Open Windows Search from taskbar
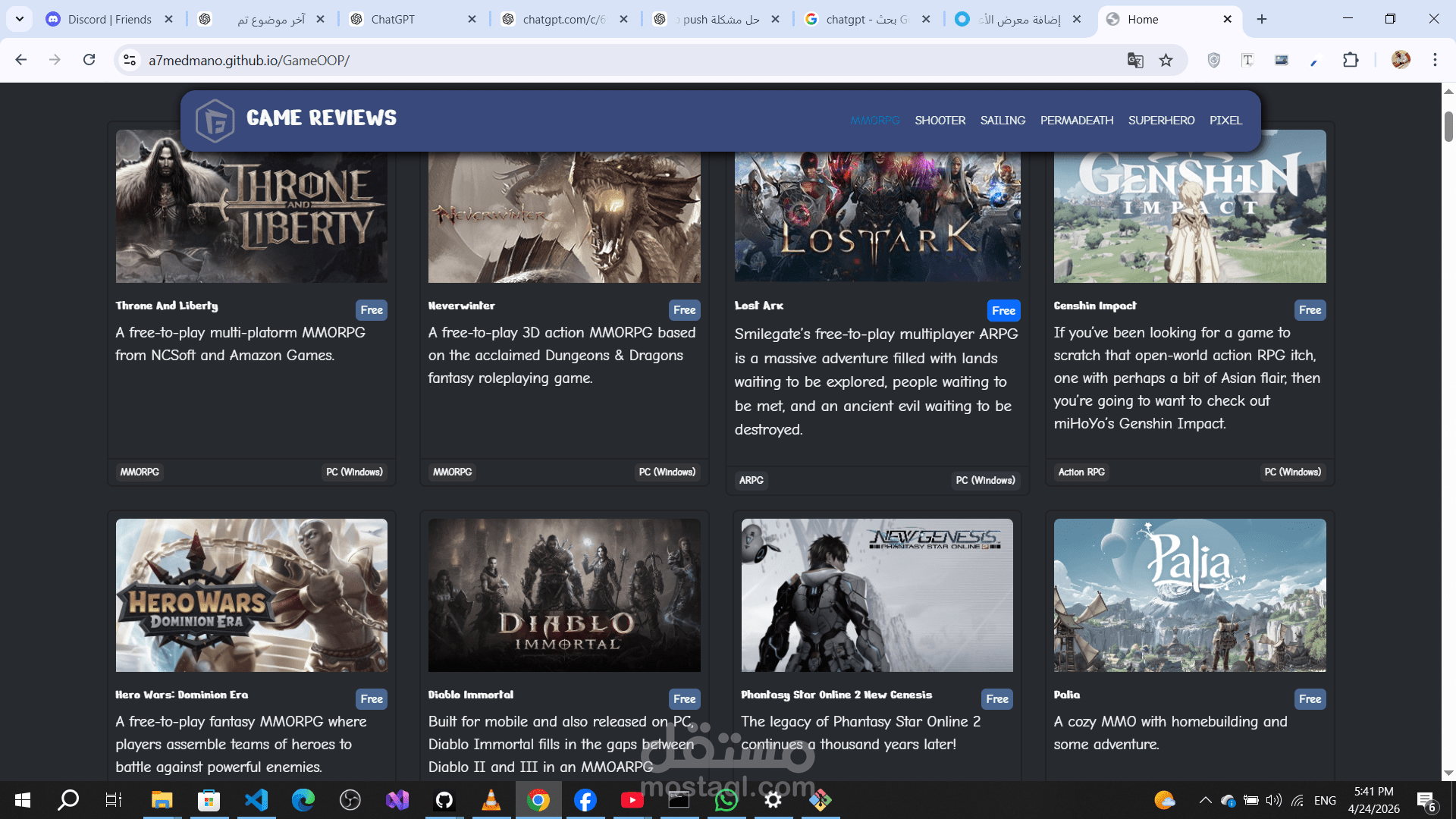1456x819 pixels. pos(68,800)
